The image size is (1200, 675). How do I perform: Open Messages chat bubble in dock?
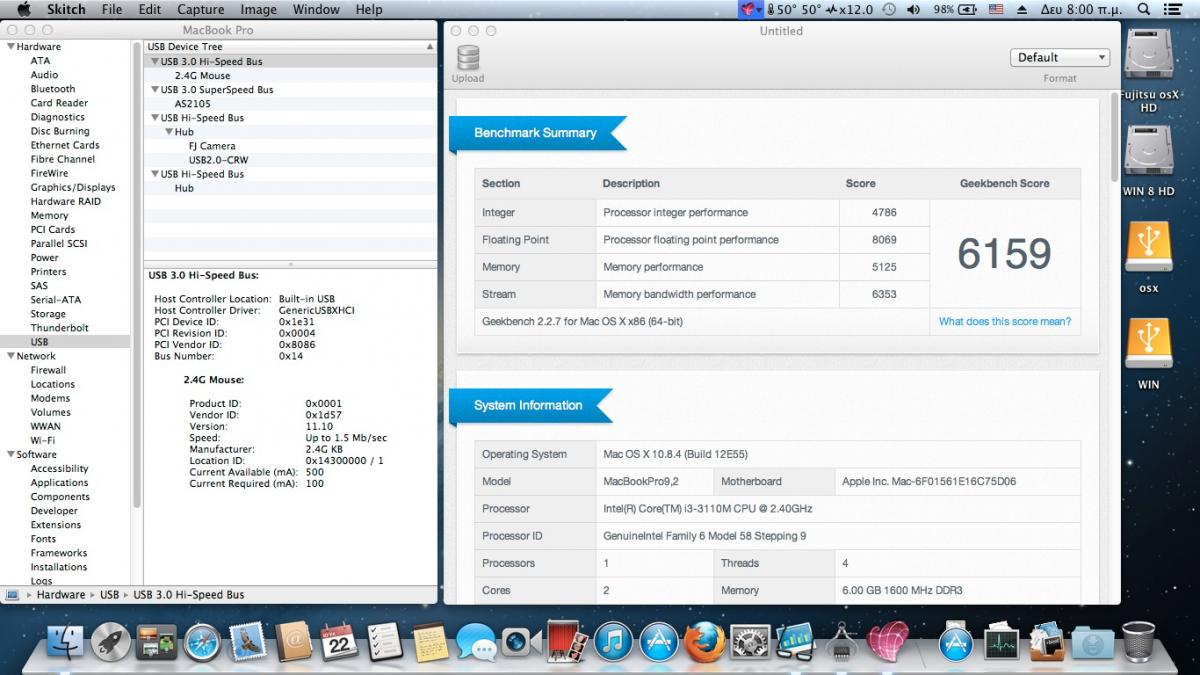pyautogui.click(x=477, y=641)
